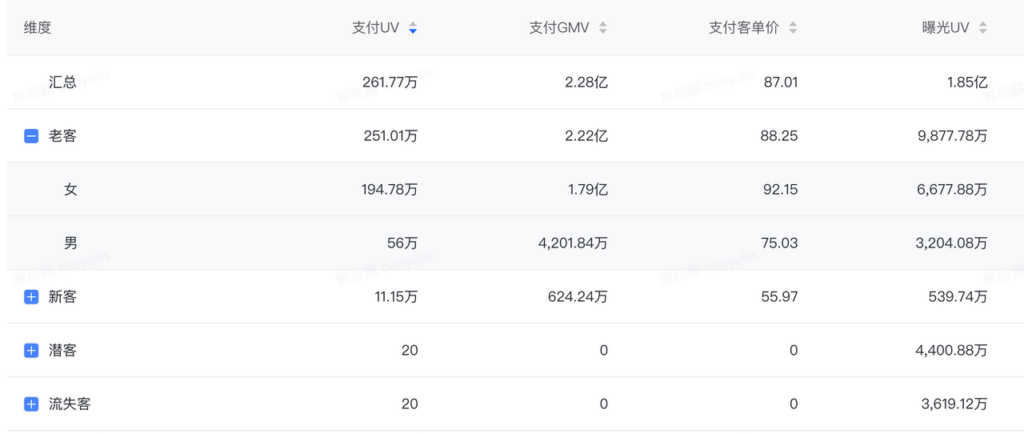This screenshot has width=1024, height=434.
Task: Click sort arrows next to 支付客单价
Action: (793, 28)
